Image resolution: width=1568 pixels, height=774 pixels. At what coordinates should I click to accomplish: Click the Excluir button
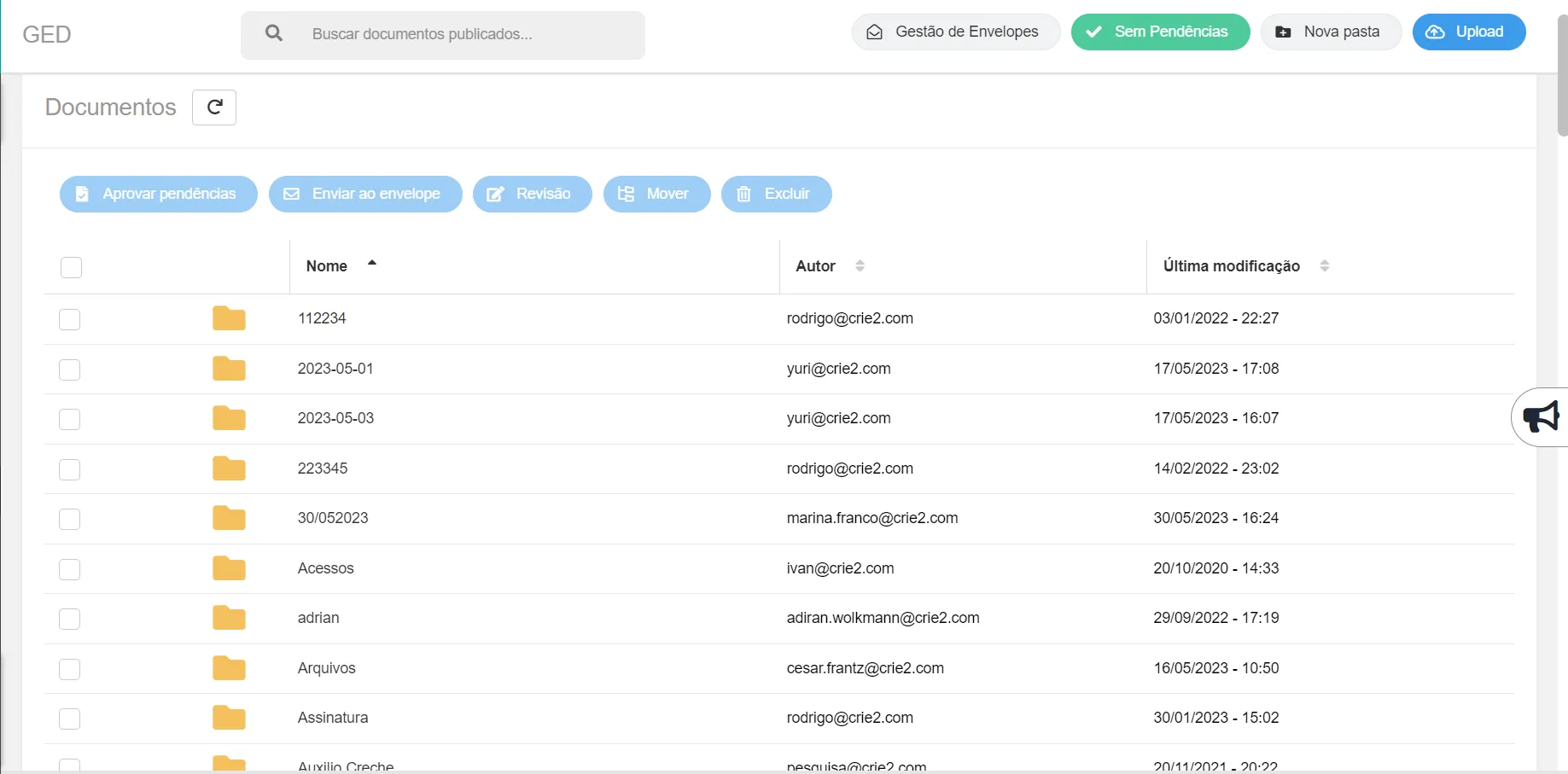[x=777, y=194]
